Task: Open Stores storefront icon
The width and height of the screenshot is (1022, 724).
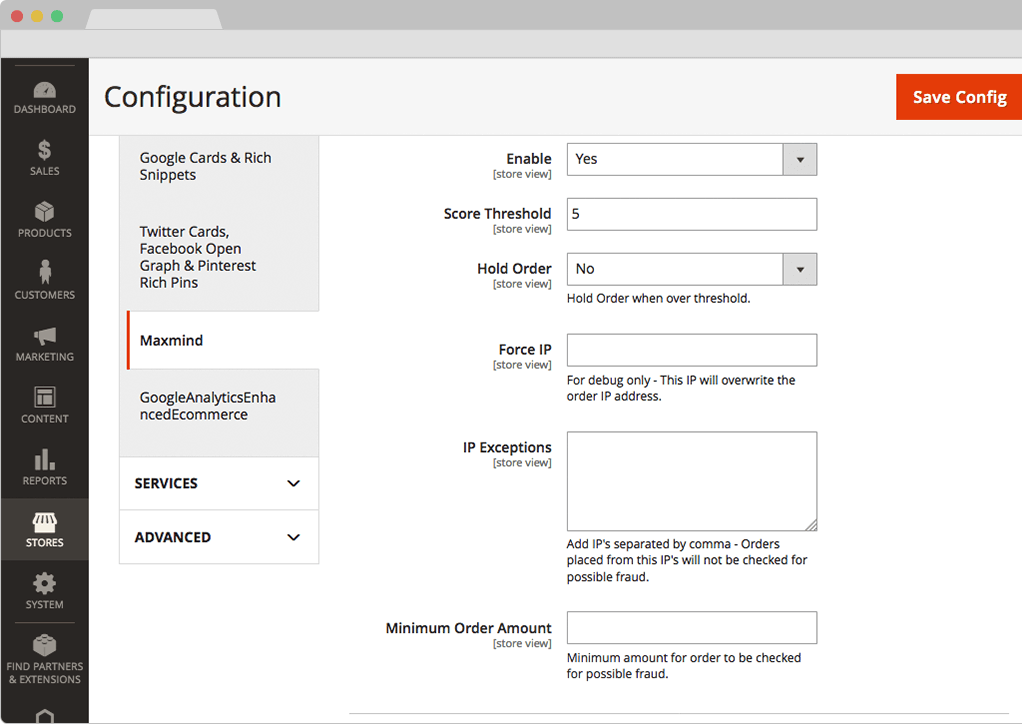Action: click(44, 521)
